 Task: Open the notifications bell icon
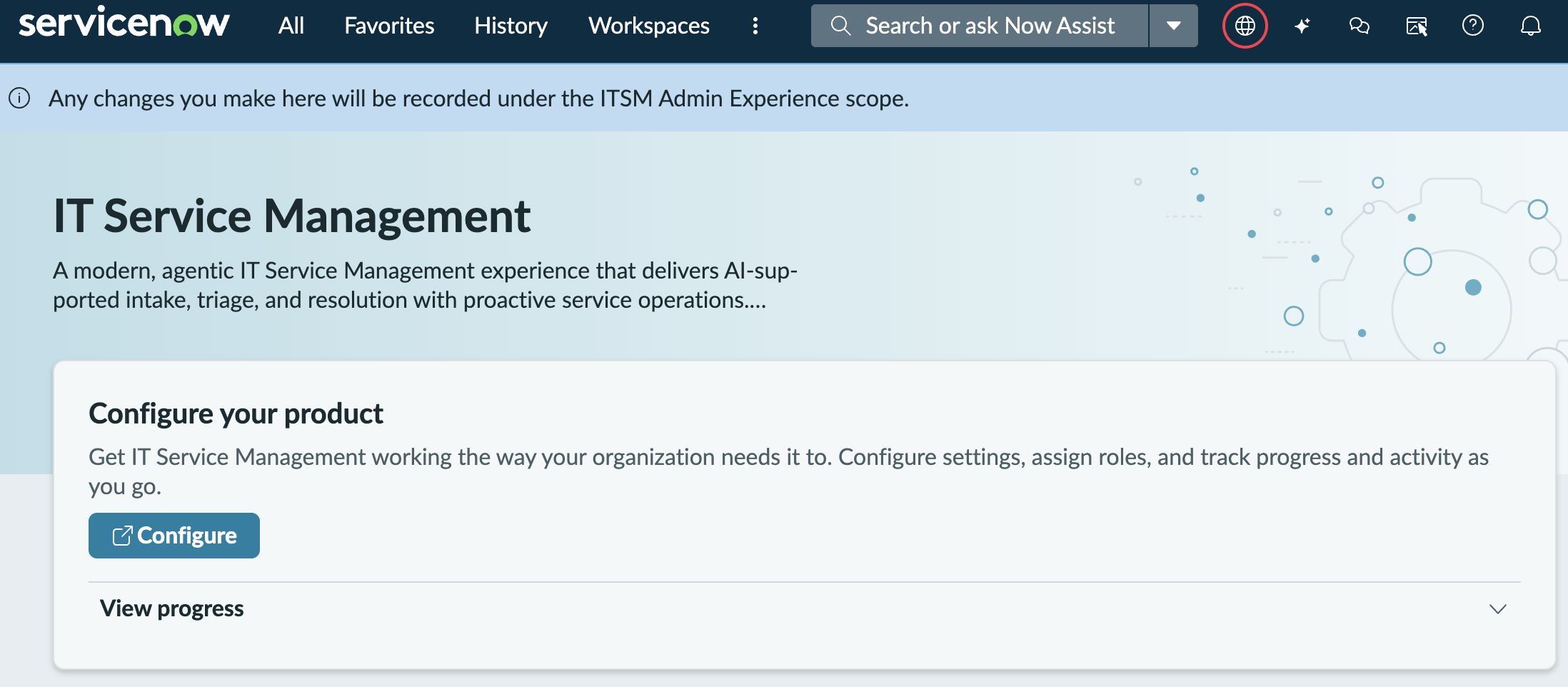(x=1531, y=26)
